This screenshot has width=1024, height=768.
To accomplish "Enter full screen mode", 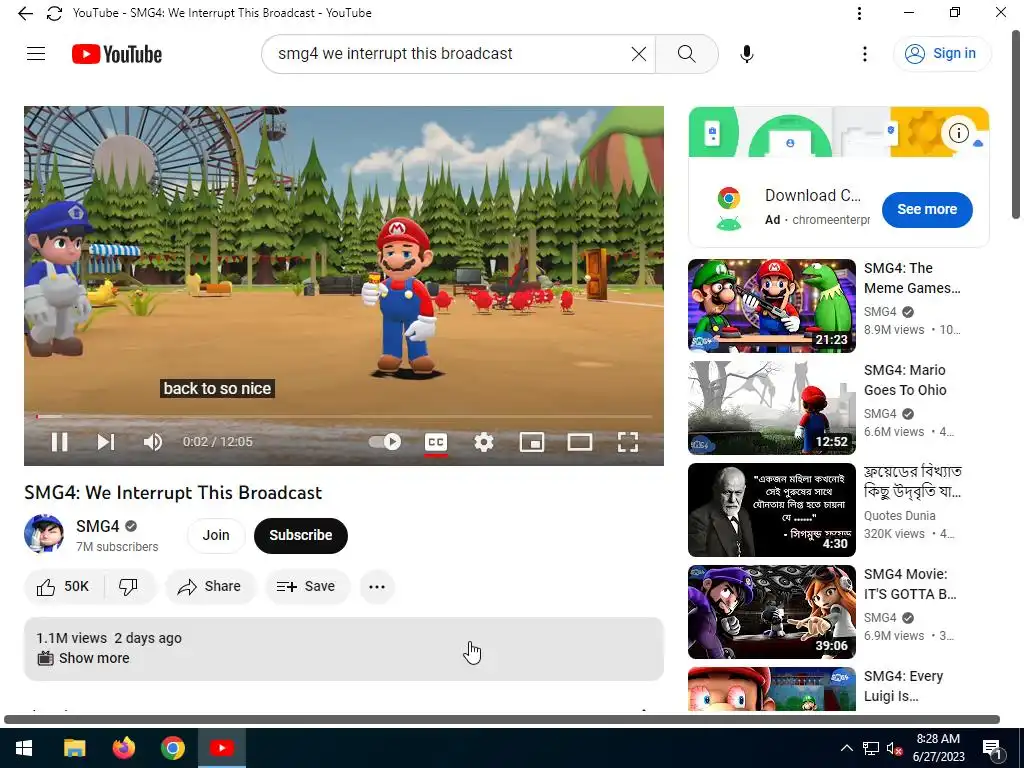I will (628, 442).
